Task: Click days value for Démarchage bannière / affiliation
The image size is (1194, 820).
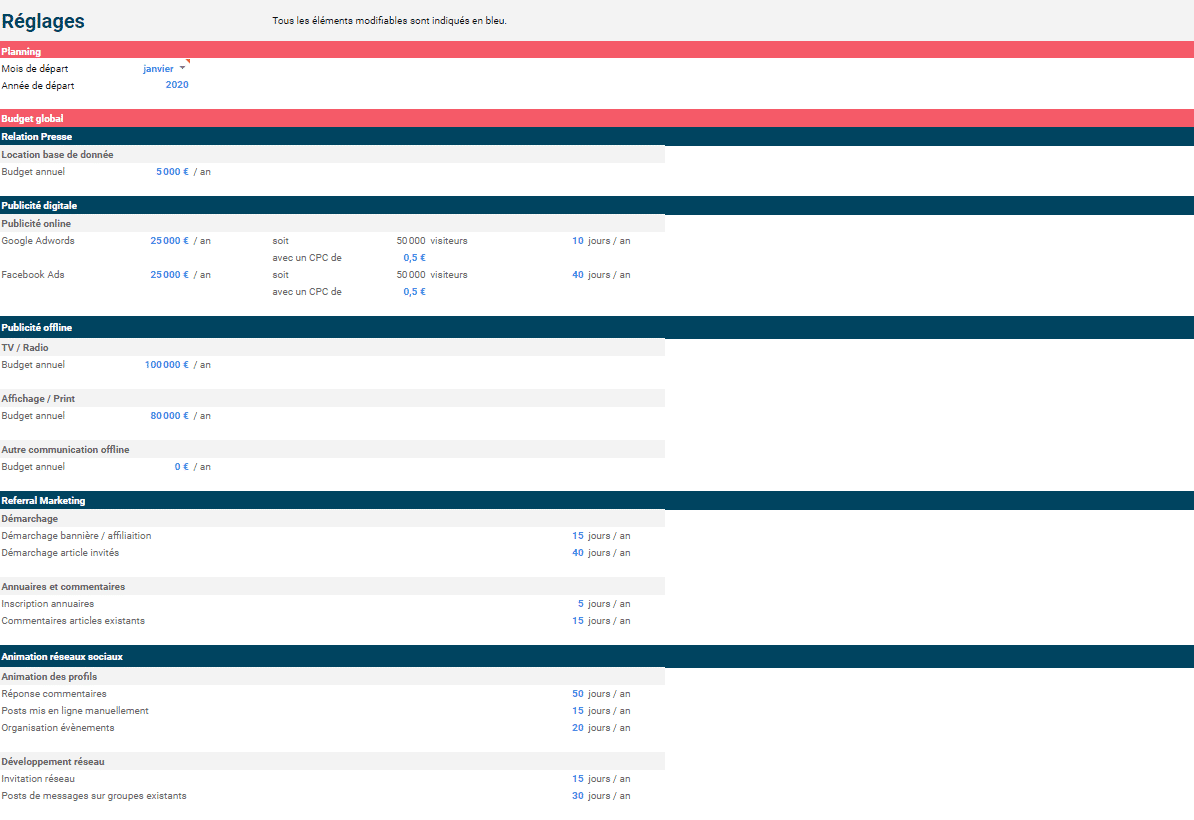Action: tap(577, 536)
